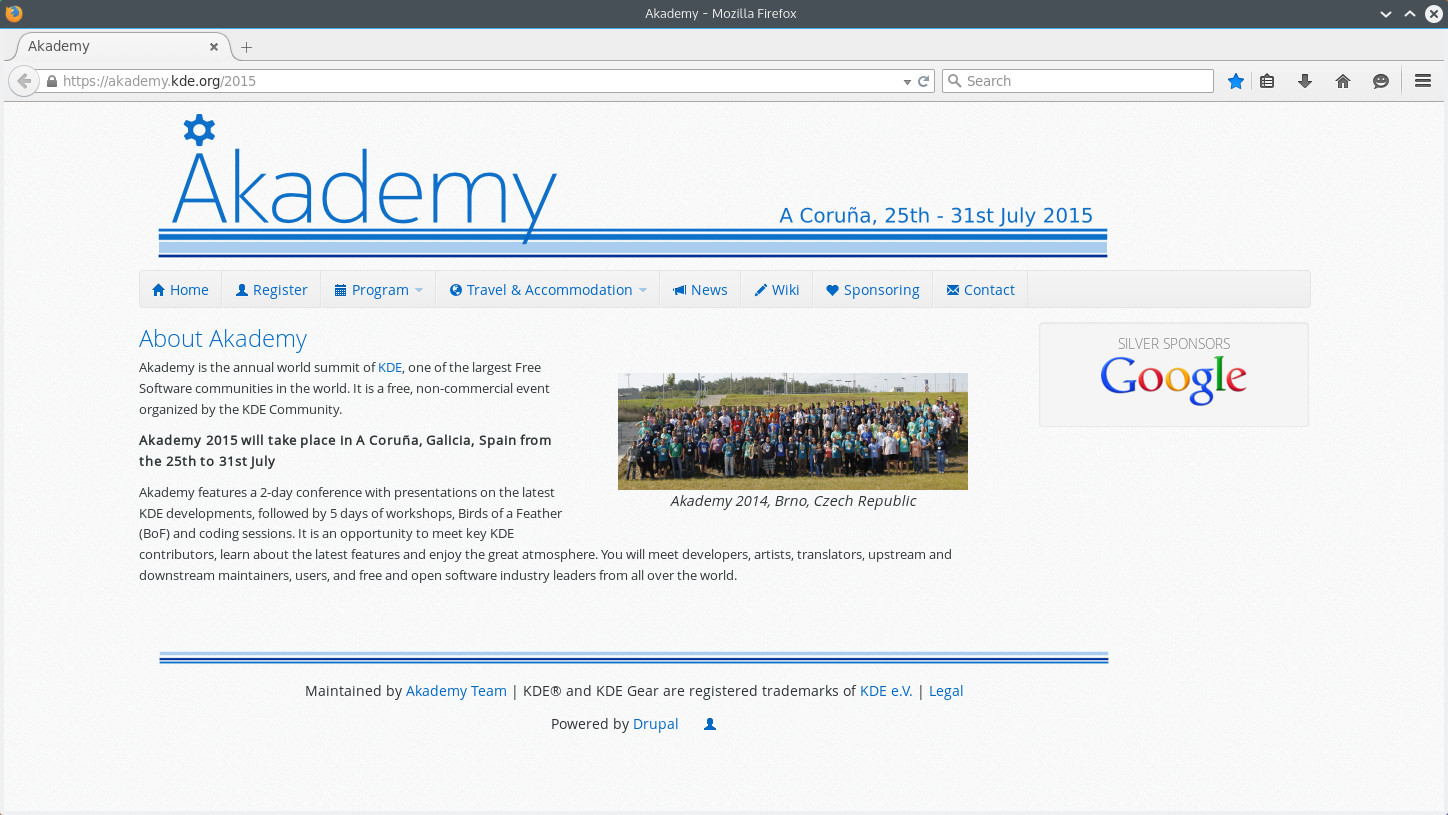Screen dimensions: 1448x815
Task: Open a new tab with the plus button
Action: point(246,47)
